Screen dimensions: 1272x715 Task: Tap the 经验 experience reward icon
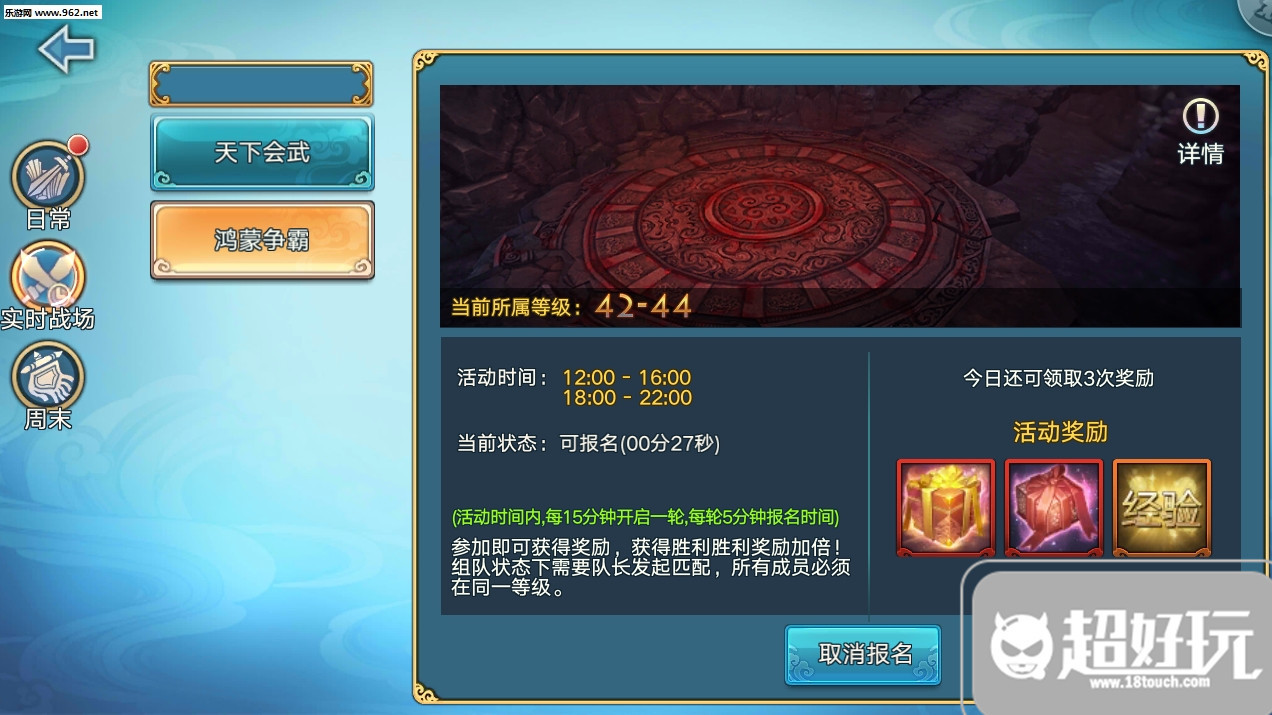(x=1162, y=507)
